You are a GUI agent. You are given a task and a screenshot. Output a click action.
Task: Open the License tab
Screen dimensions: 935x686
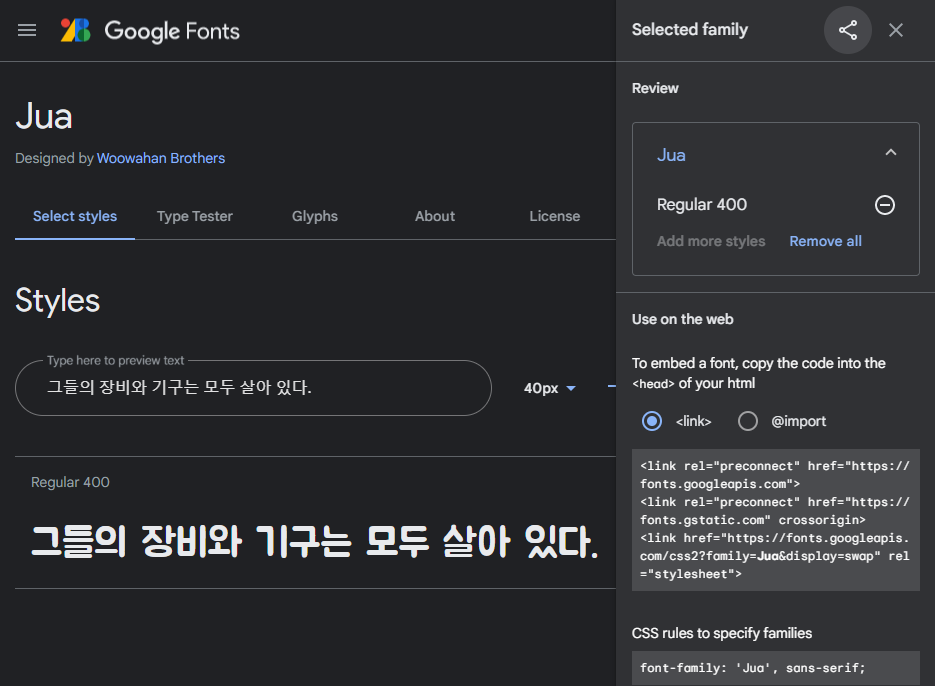tap(555, 216)
